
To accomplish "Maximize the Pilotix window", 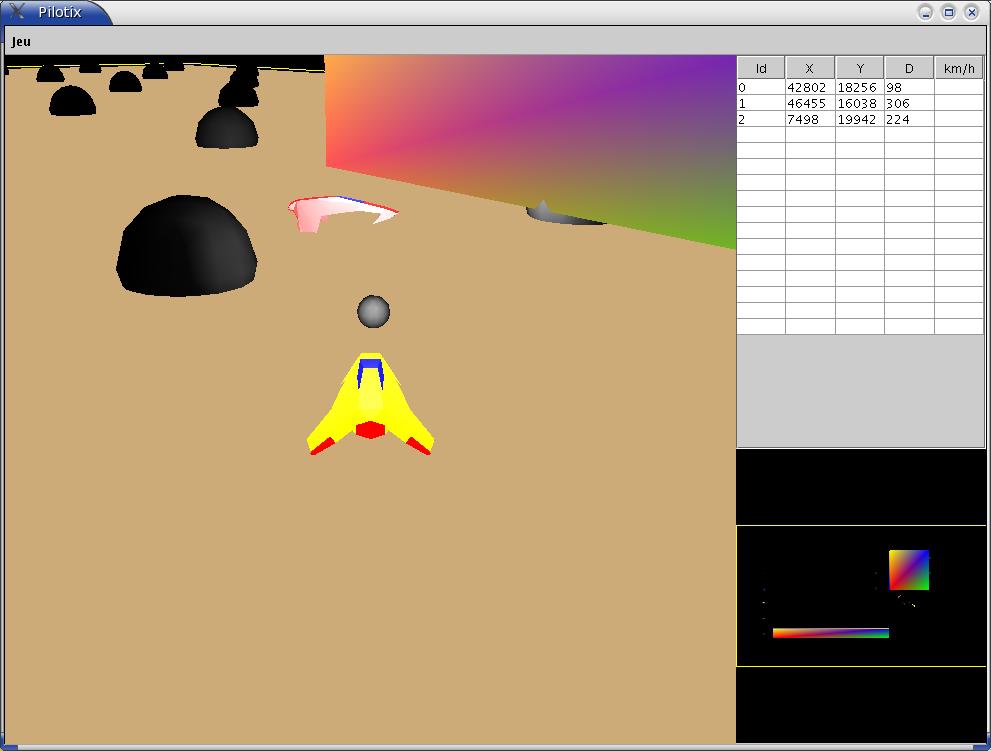I will 949,13.
